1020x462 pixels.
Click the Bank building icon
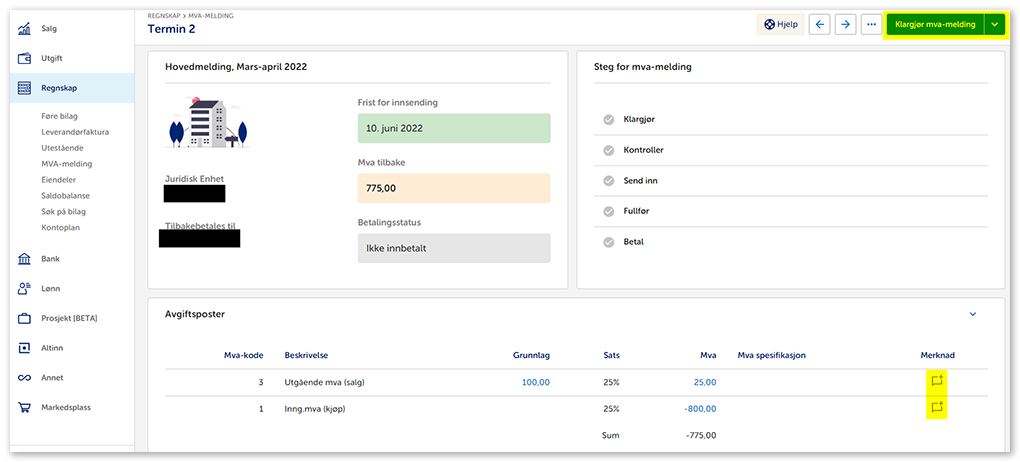(25, 259)
